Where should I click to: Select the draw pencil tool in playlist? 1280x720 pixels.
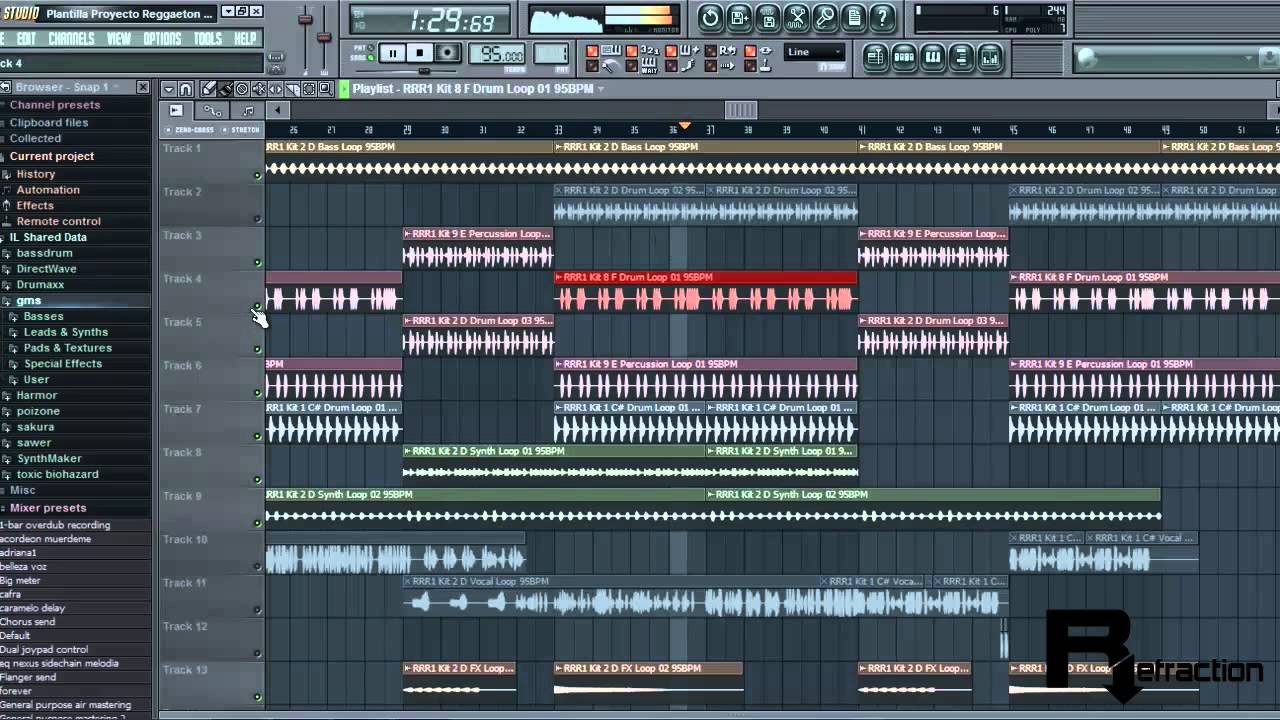tap(209, 89)
